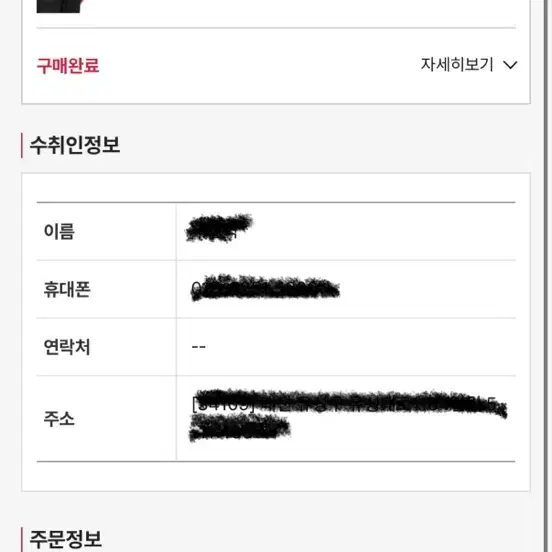552x552 pixels.
Task: Click the empty 연락처 value showing dashes
Action: [x=199, y=347]
